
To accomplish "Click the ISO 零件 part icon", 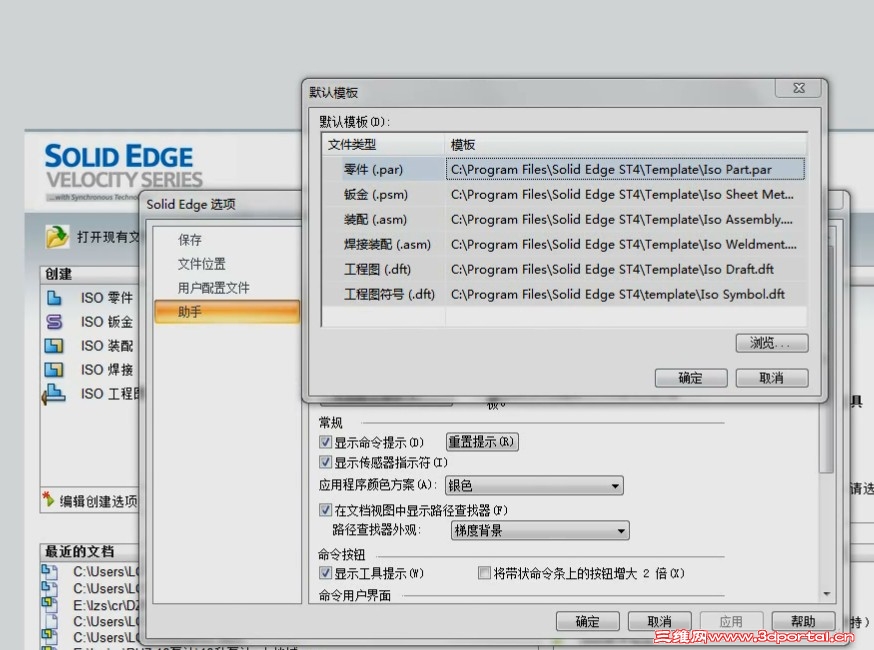I will coord(54,298).
